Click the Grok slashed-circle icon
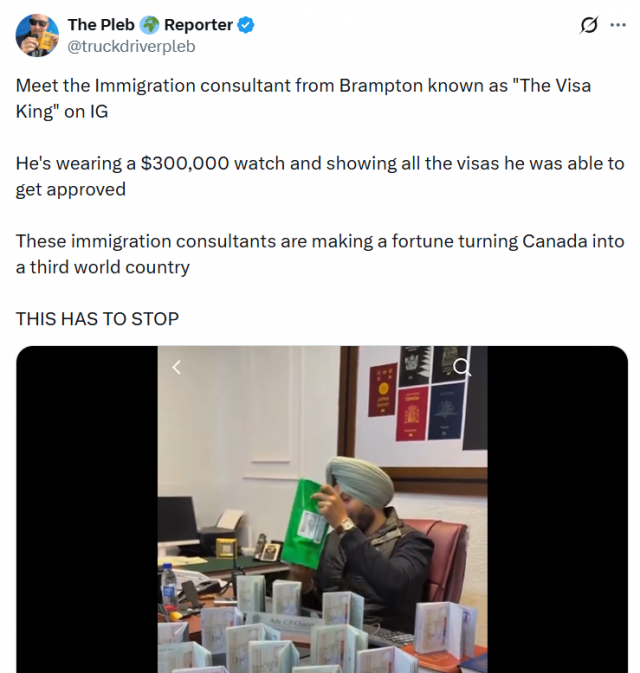 [x=588, y=25]
